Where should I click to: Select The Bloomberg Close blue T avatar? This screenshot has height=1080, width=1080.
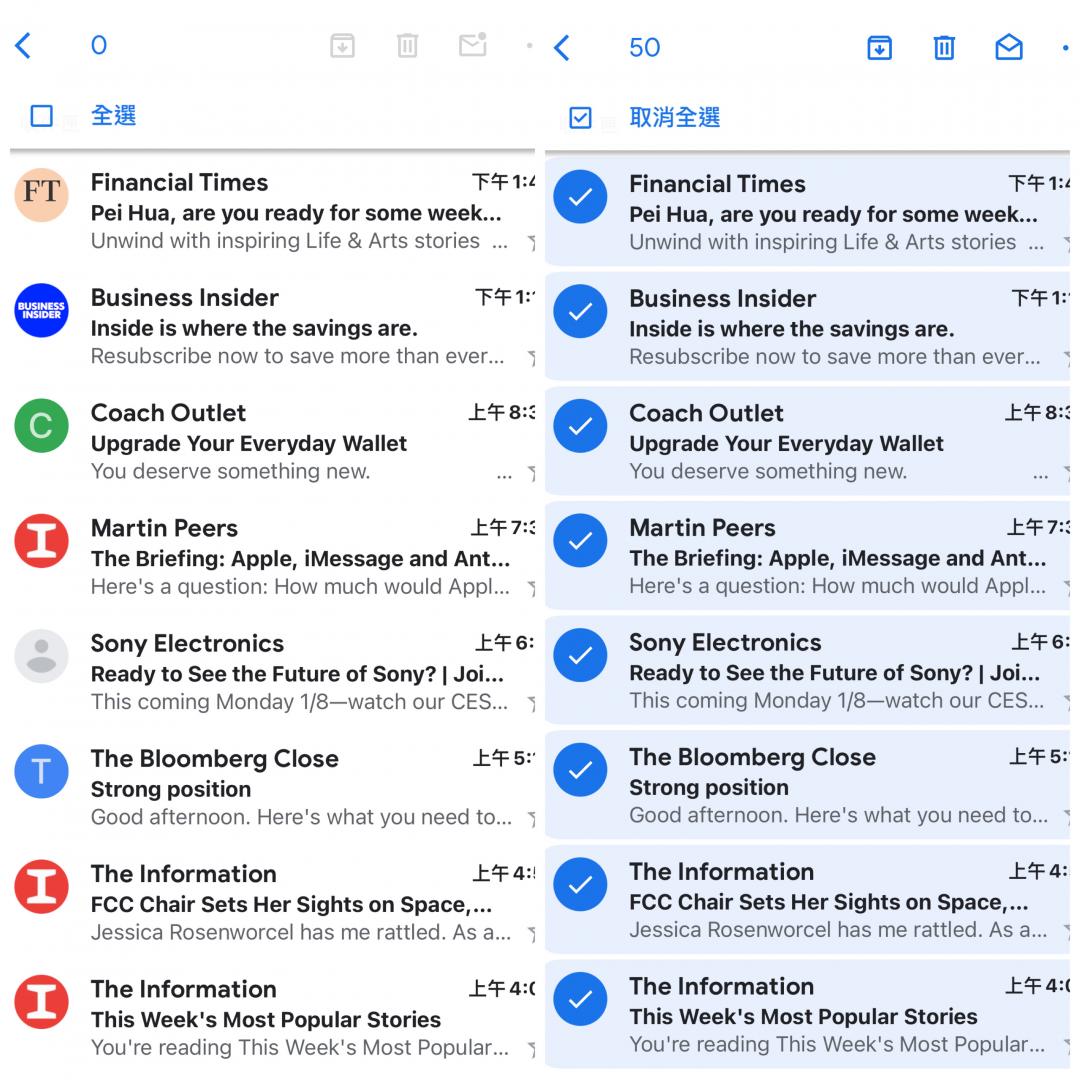41,771
